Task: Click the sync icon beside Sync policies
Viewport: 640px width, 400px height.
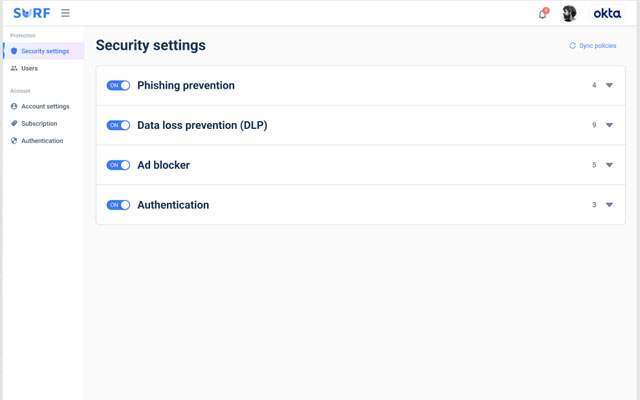Action: tap(573, 46)
